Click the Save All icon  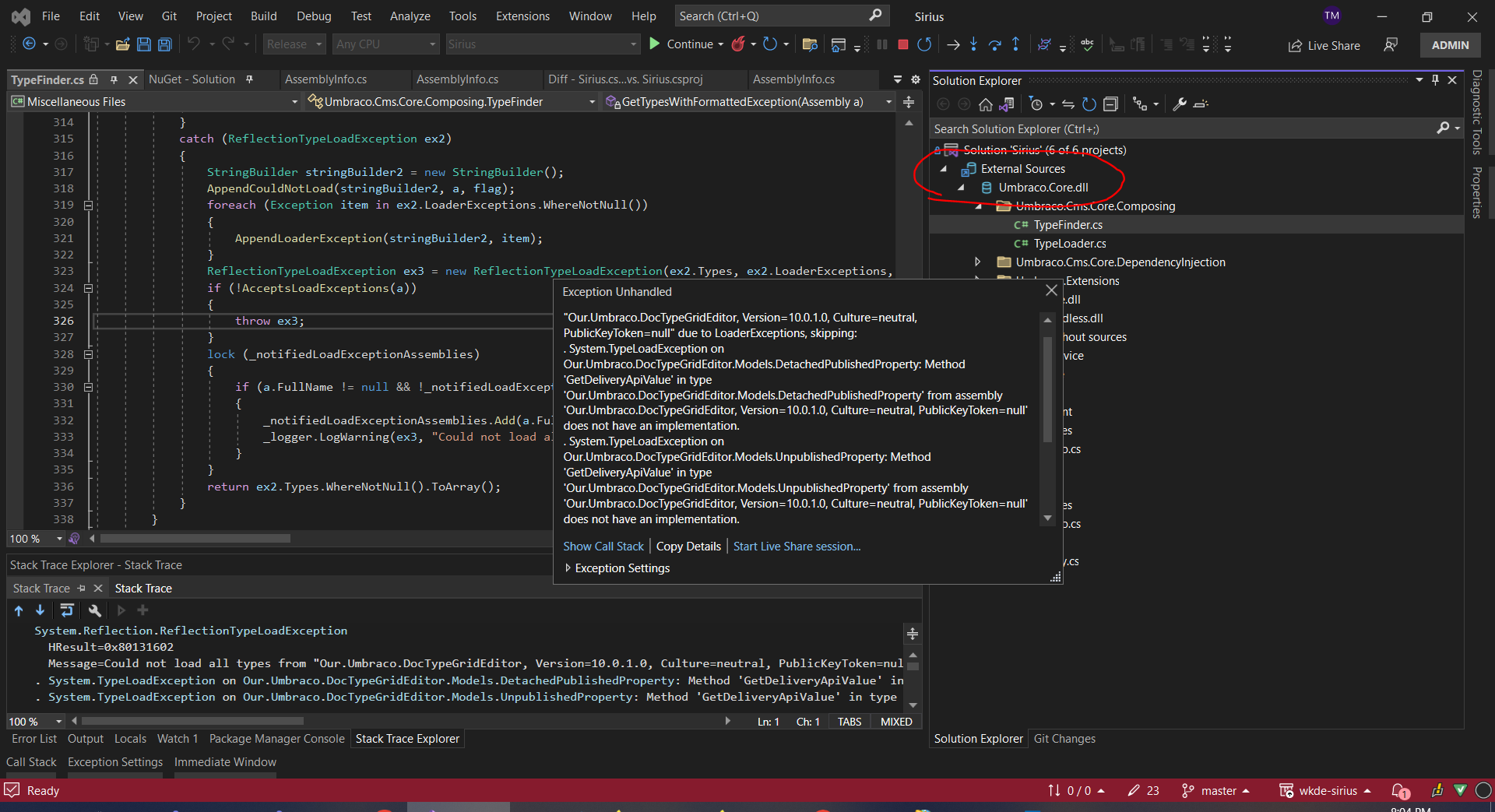point(164,44)
